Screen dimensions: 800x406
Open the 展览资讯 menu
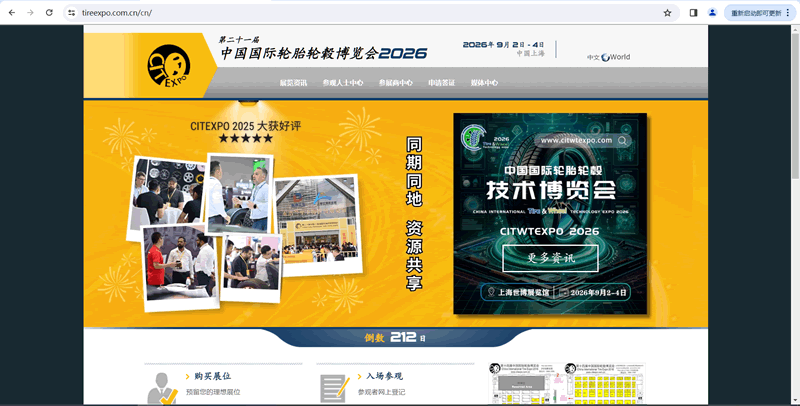(293, 83)
